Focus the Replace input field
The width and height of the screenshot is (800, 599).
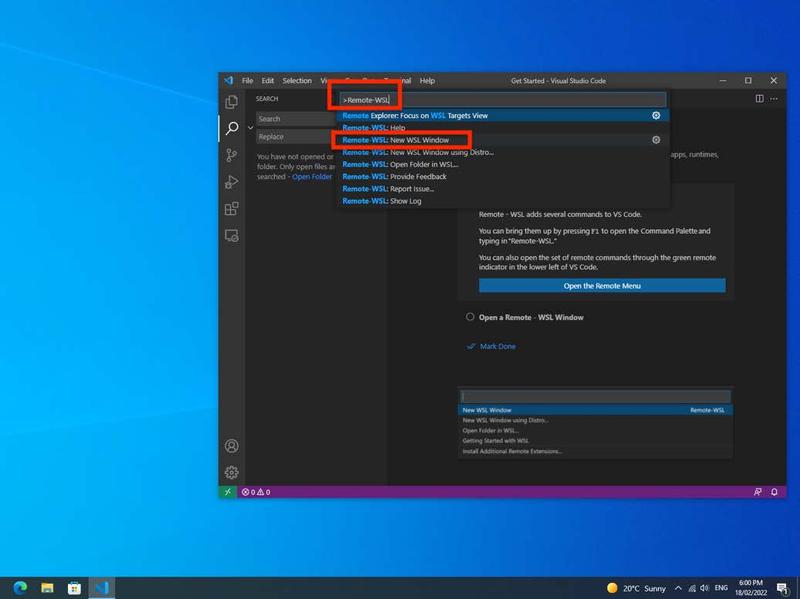(x=296, y=137)
